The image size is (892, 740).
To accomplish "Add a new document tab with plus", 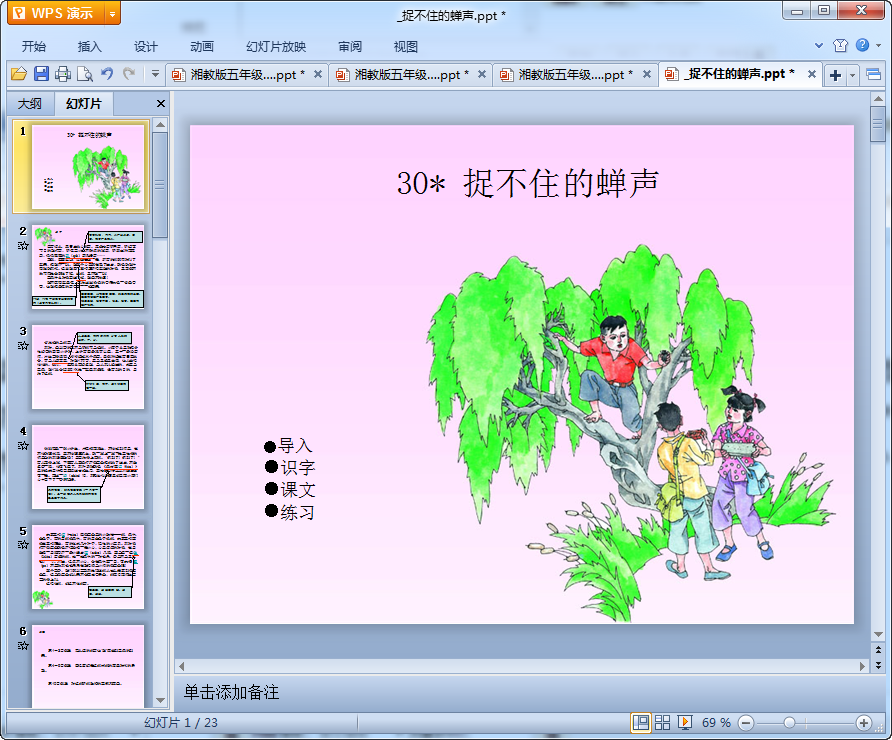I will pos(835,75).
